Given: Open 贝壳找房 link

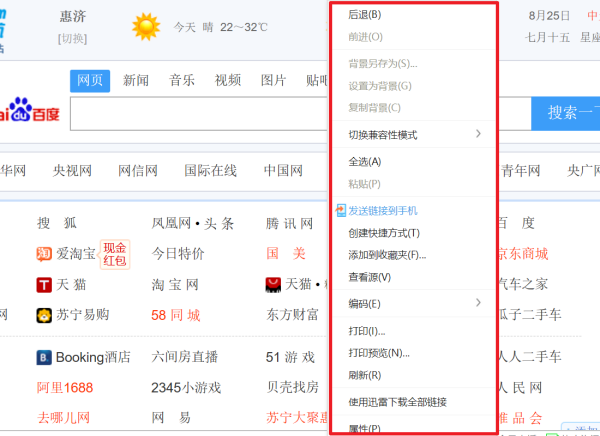Looking at the screenshot, I should [293, 388].
